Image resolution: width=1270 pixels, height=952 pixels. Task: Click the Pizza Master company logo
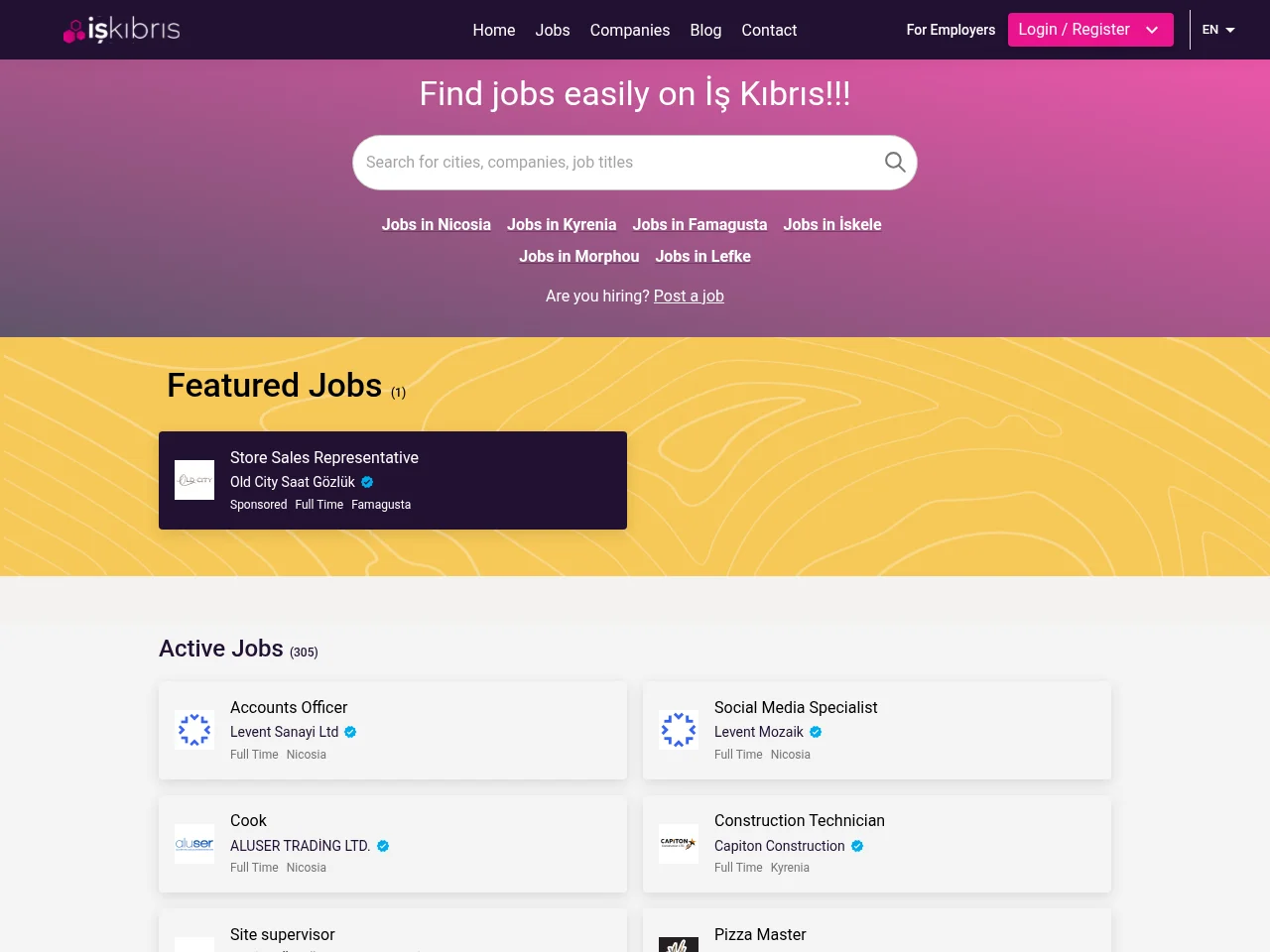click(679, 945)
